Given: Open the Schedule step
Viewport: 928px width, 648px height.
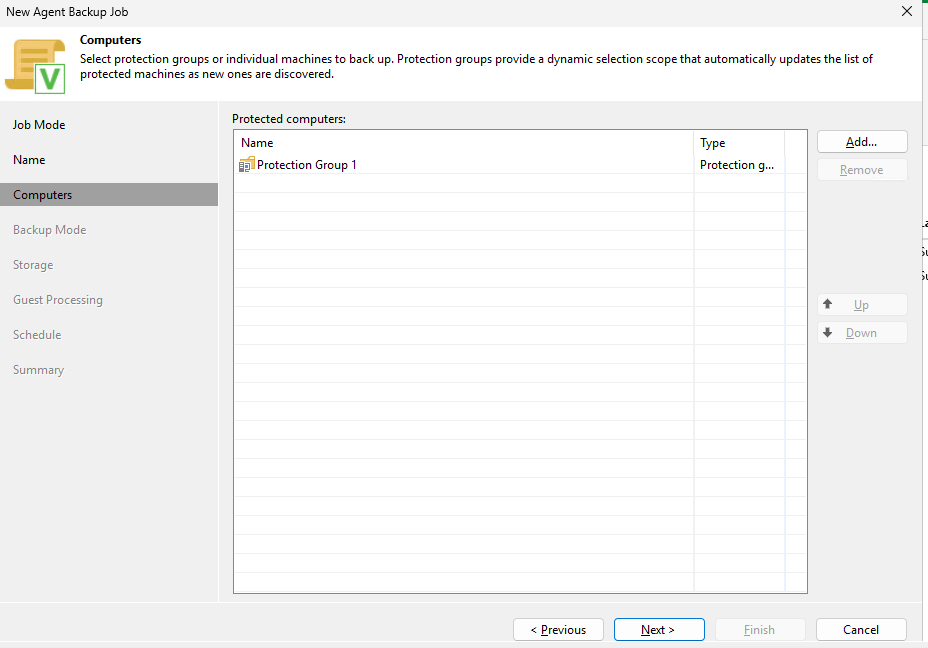Looking at the screenshot, I should point(37,335).
